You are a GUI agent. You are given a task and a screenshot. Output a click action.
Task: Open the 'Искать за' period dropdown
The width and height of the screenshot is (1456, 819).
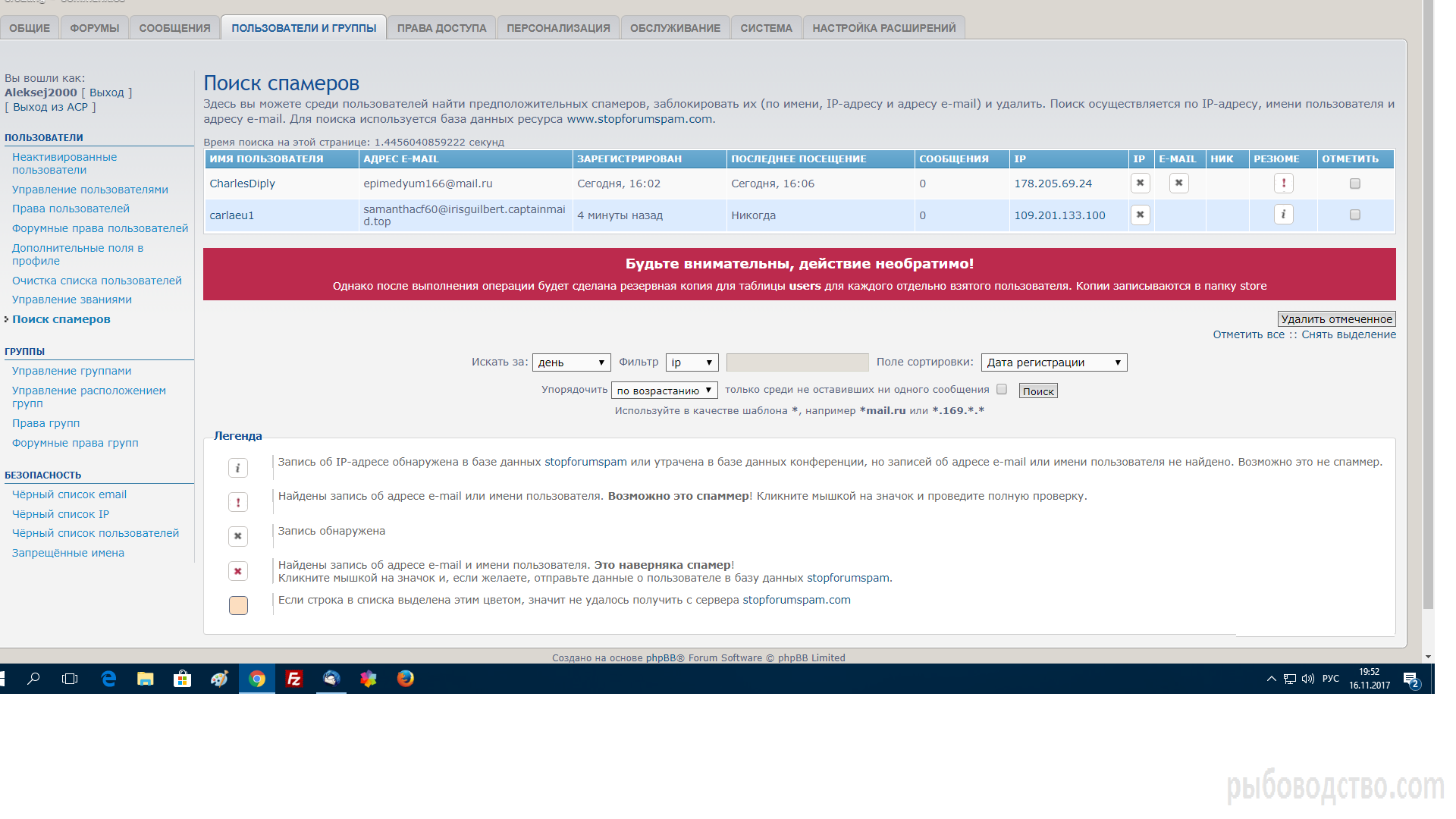pyautogui.click(x=571, y=362)
